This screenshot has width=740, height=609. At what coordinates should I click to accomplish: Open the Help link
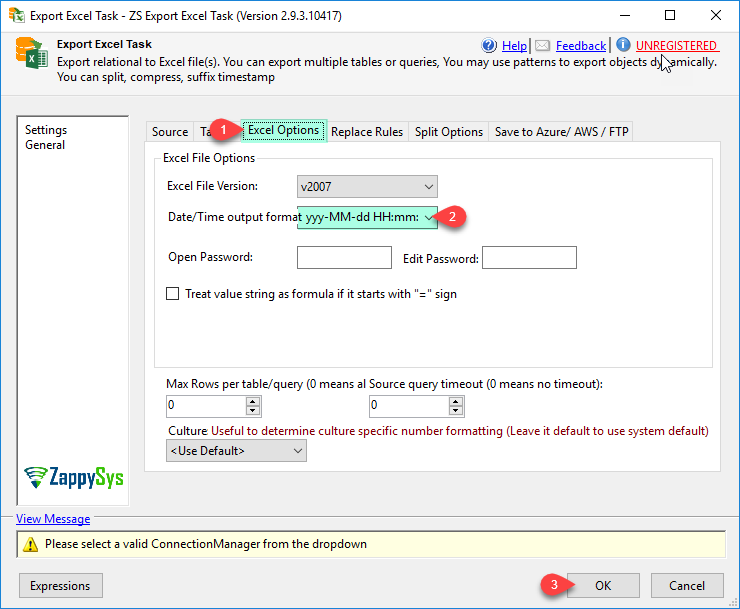514,46
